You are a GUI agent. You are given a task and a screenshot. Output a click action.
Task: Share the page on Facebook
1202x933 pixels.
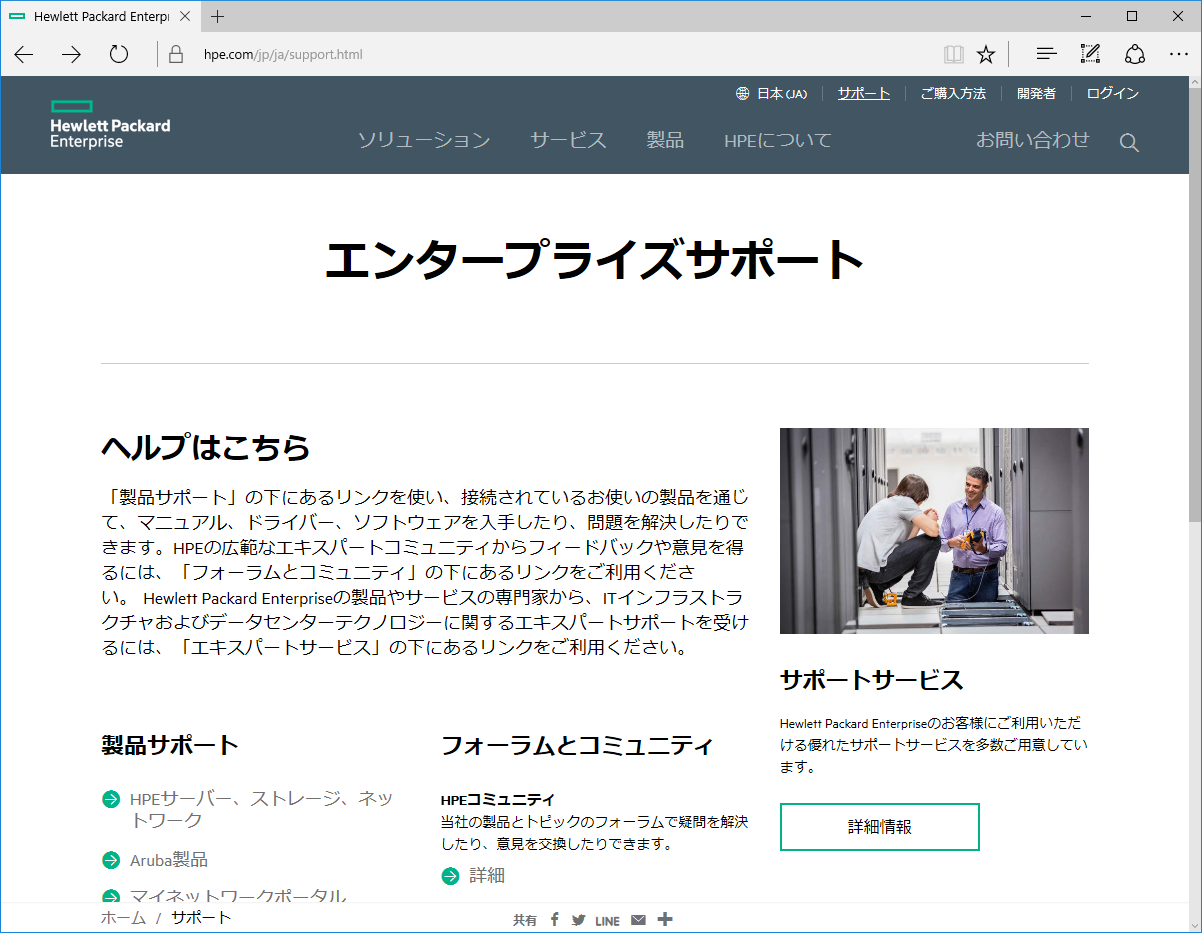(x=554, y=920)
